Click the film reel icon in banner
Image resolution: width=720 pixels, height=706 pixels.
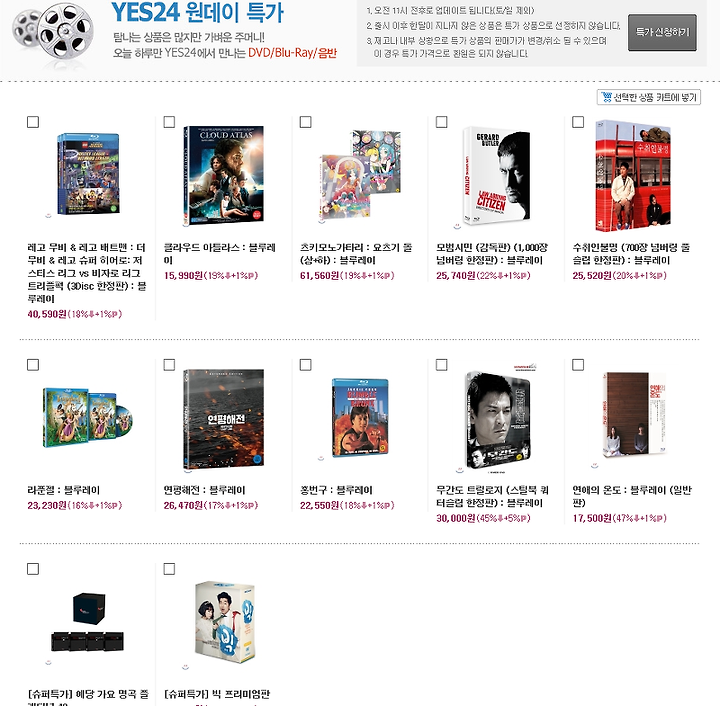coord(53,31)
